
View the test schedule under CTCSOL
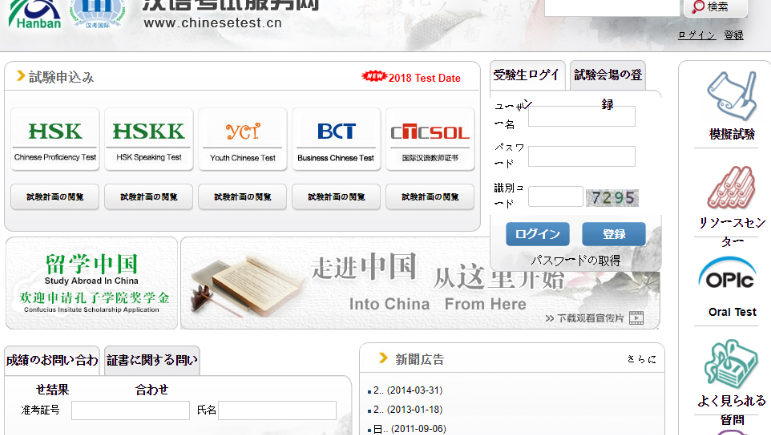point(430,197)
